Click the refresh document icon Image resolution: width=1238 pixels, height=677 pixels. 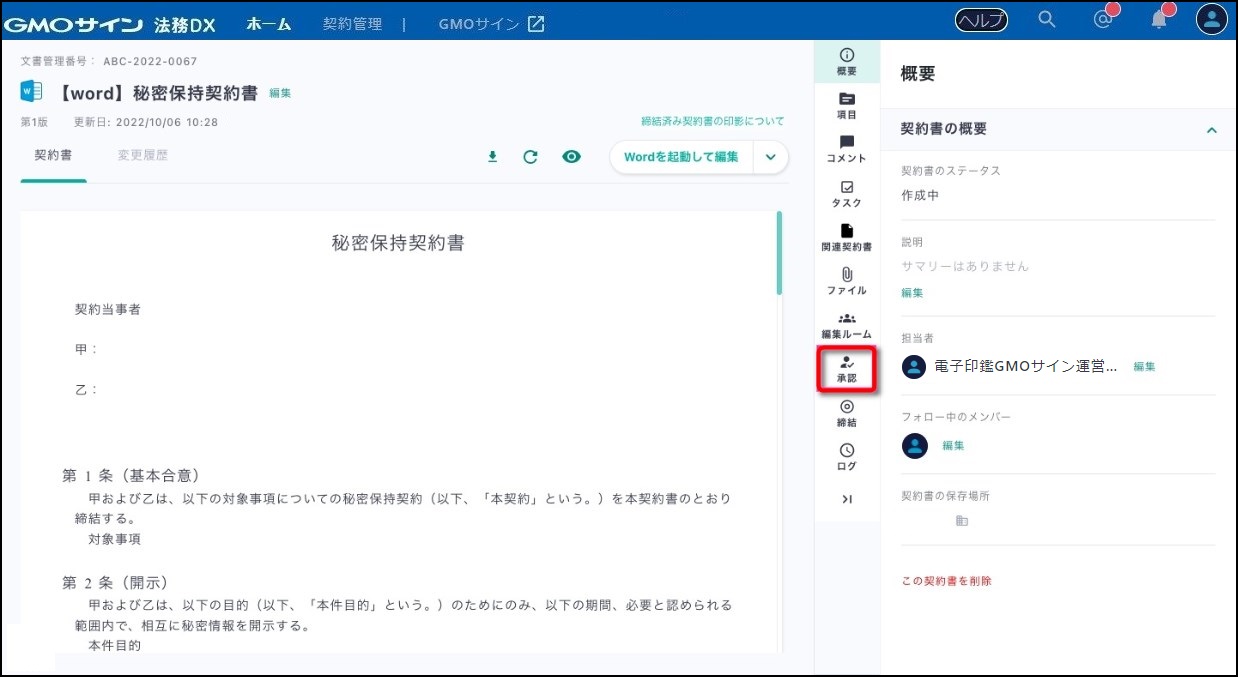(531, 157)
